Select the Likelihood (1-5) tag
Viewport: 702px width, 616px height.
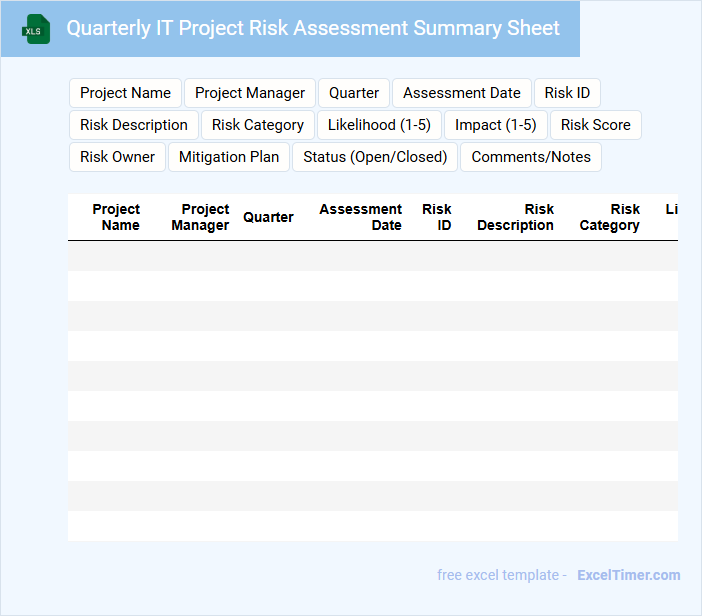379,125
